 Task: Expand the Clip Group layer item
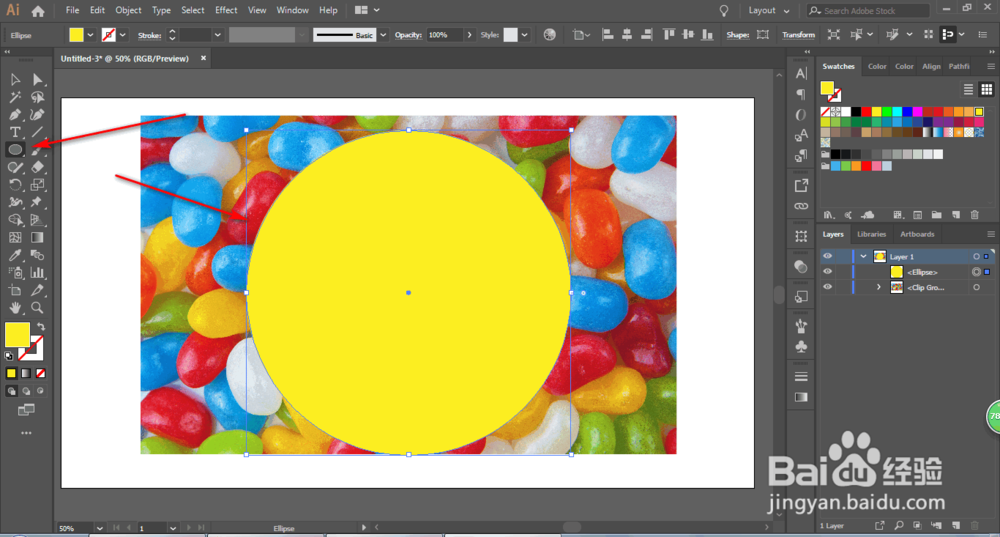(879, 287)
